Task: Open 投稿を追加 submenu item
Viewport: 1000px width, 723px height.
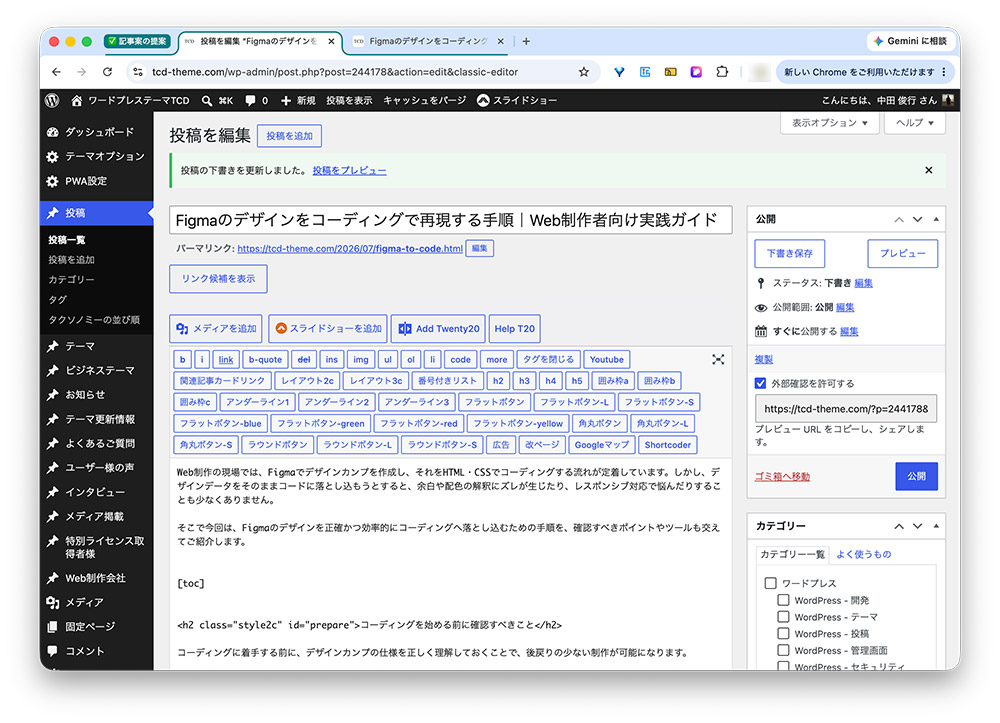Action: click(71, 259)
